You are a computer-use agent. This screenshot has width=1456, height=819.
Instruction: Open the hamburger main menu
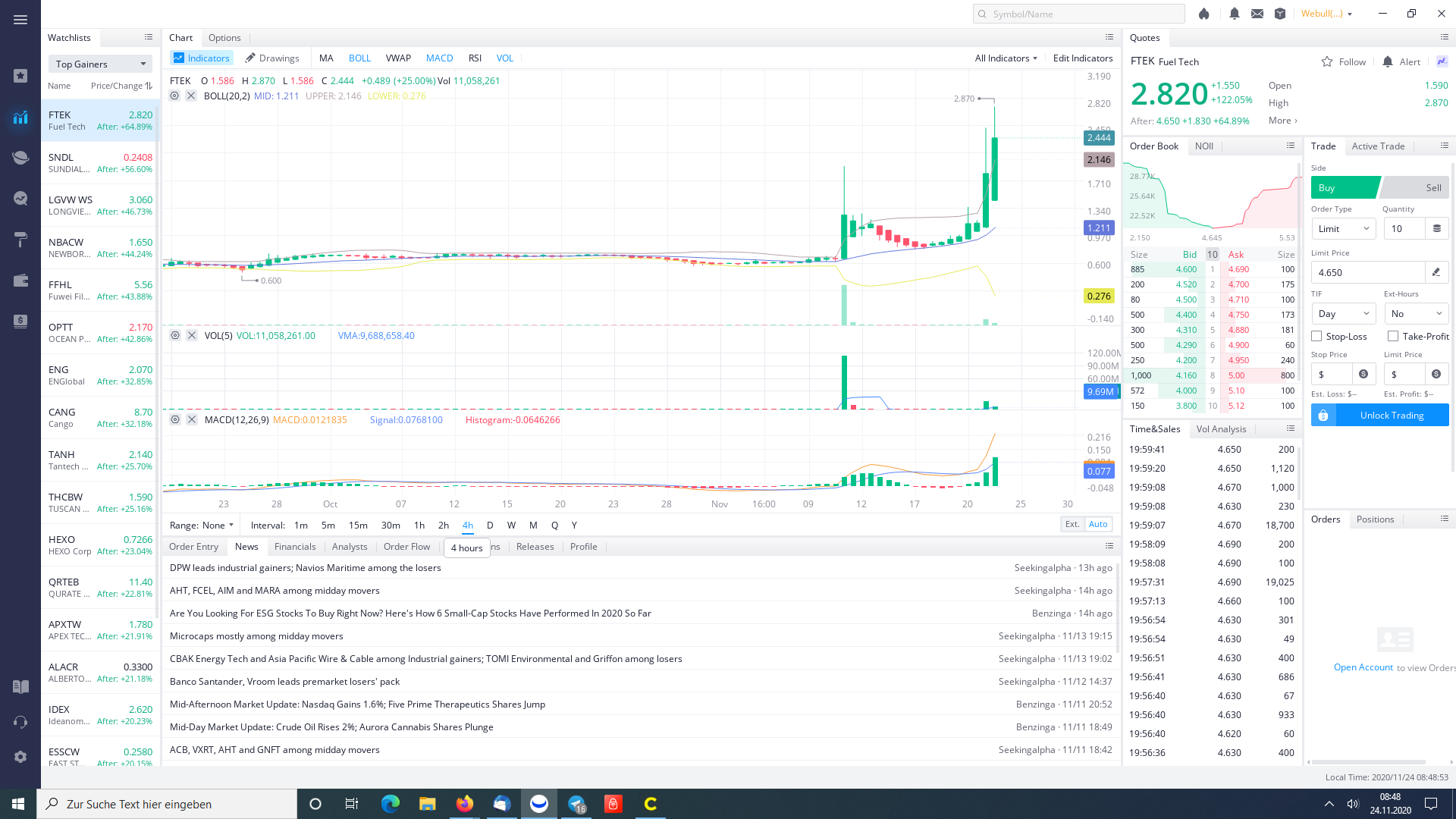(20, 20)
